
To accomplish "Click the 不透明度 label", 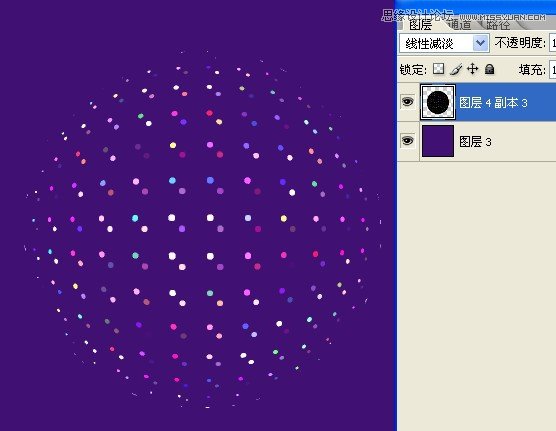I will click(x=520, y=43).
